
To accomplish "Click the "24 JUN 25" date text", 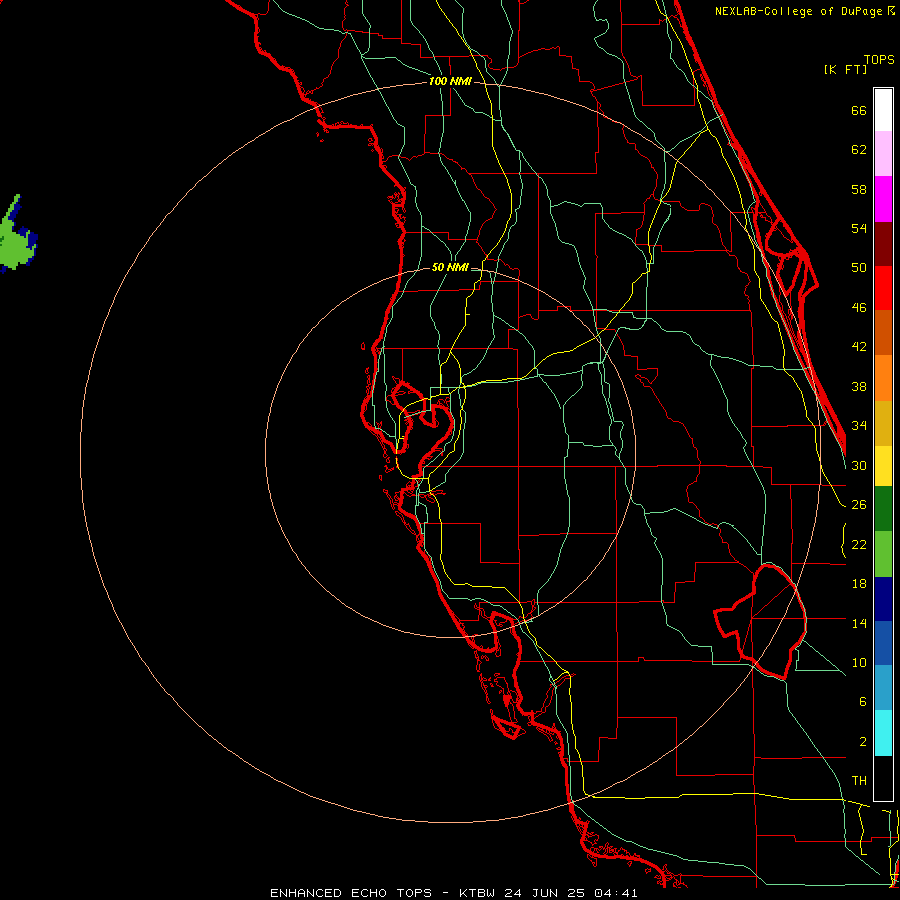I will 544,893.
